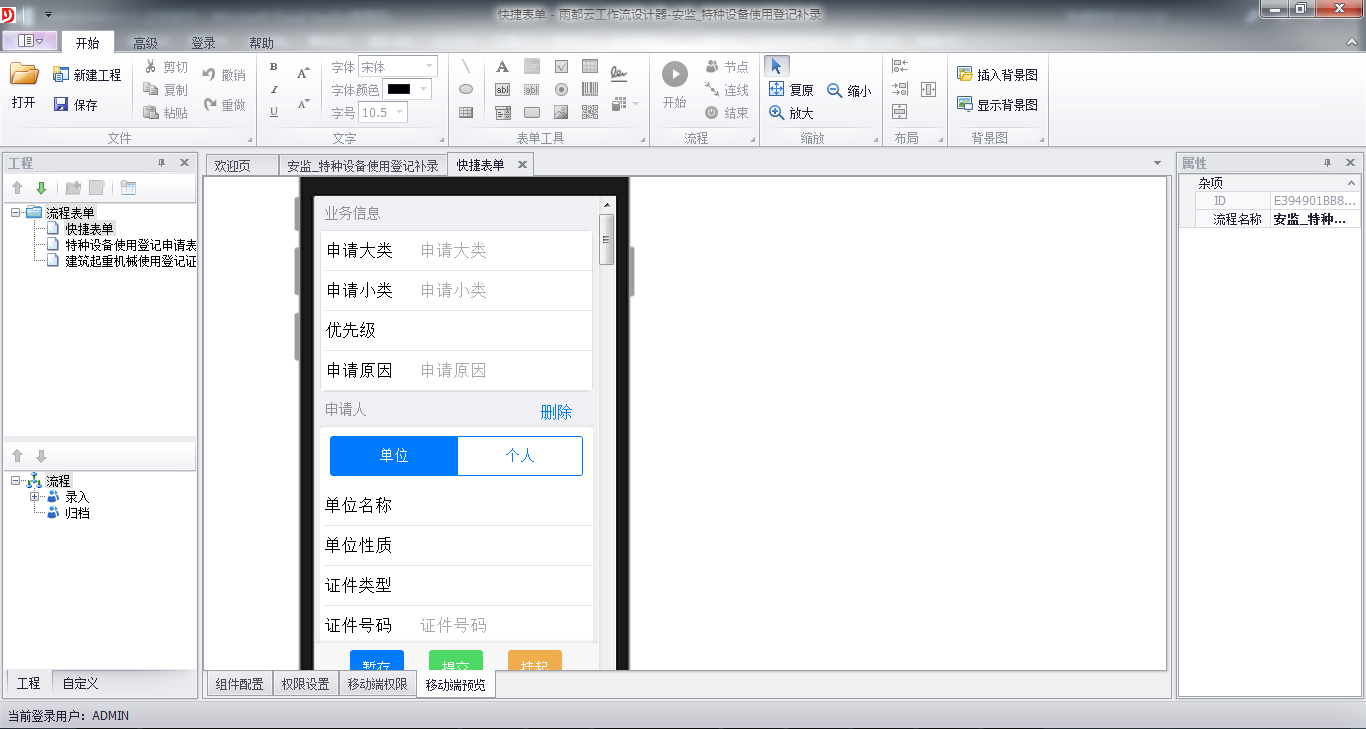Open the 字号 font size dropdown
The image size is (1366, 729).
[x=400, y=113]
